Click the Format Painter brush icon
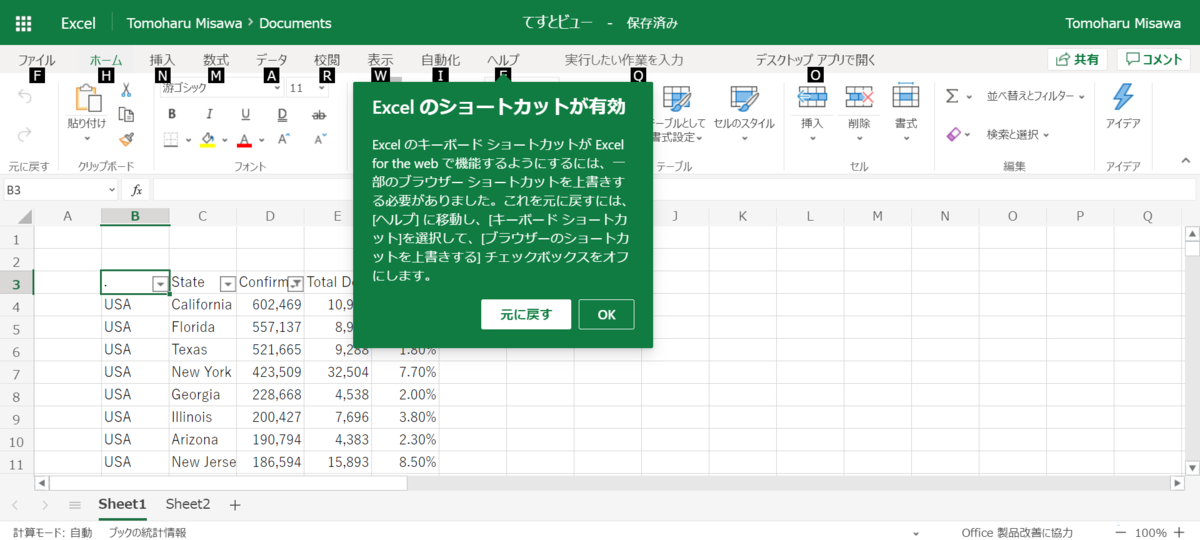 [x=126, y=139]
